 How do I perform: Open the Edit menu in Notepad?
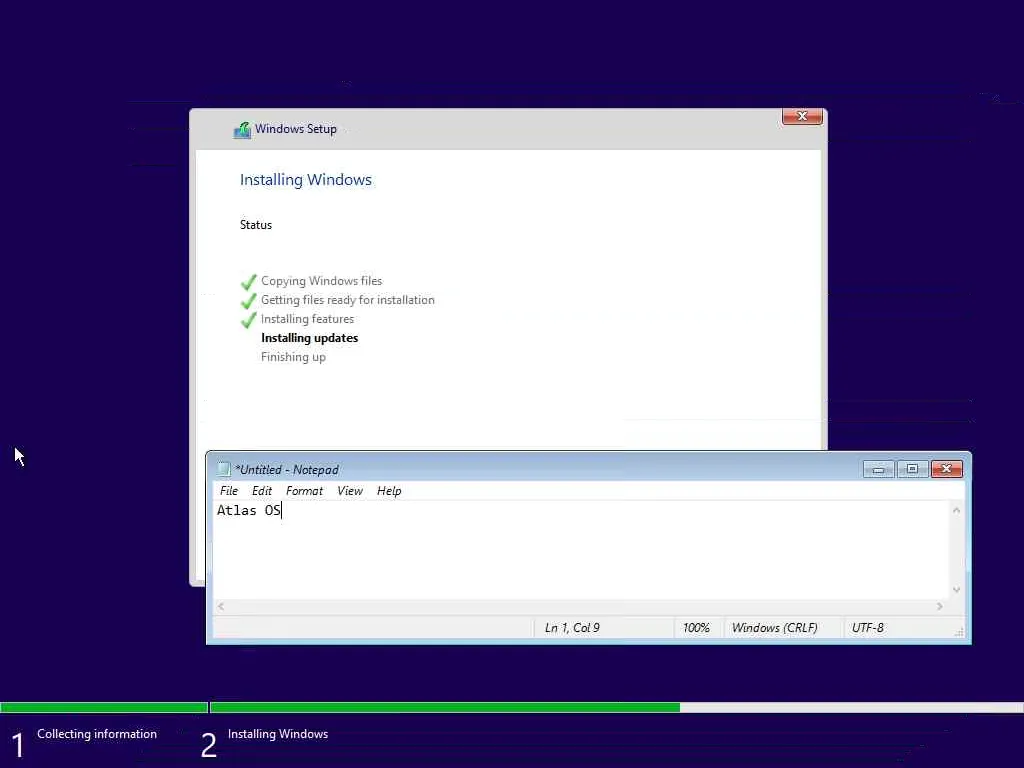[262, 490]
